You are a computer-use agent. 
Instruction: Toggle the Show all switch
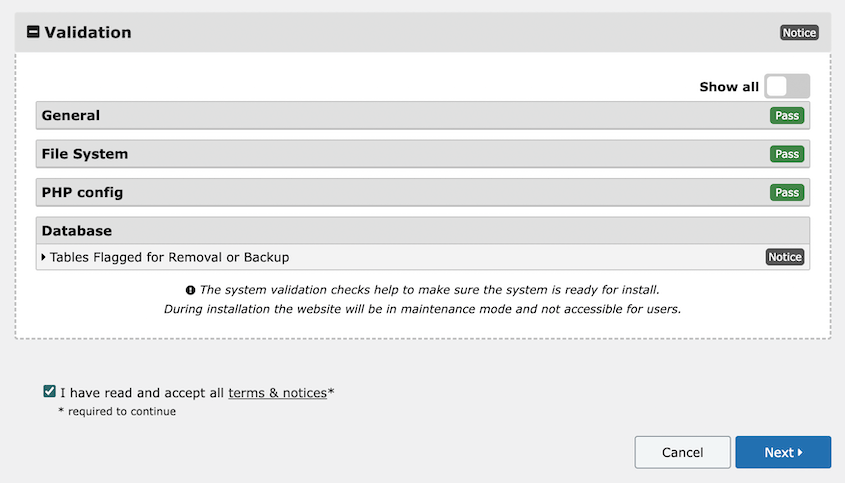(x=786, y=86)
